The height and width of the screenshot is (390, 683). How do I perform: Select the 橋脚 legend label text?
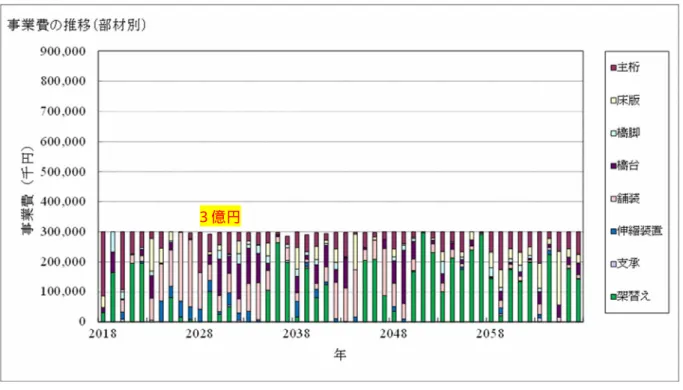click(x=629, y=133)
